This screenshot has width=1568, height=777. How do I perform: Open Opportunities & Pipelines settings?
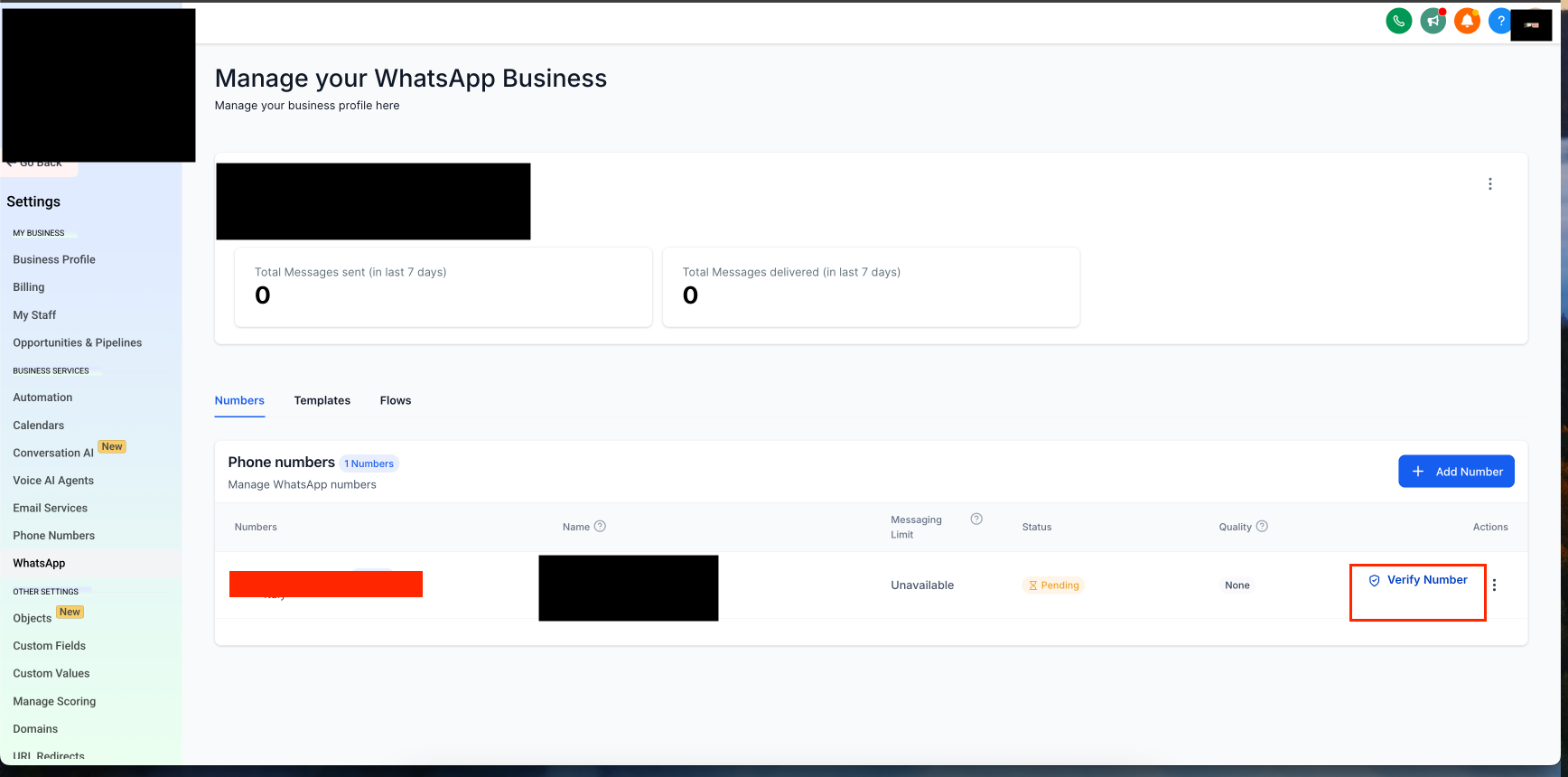point(78,343)
